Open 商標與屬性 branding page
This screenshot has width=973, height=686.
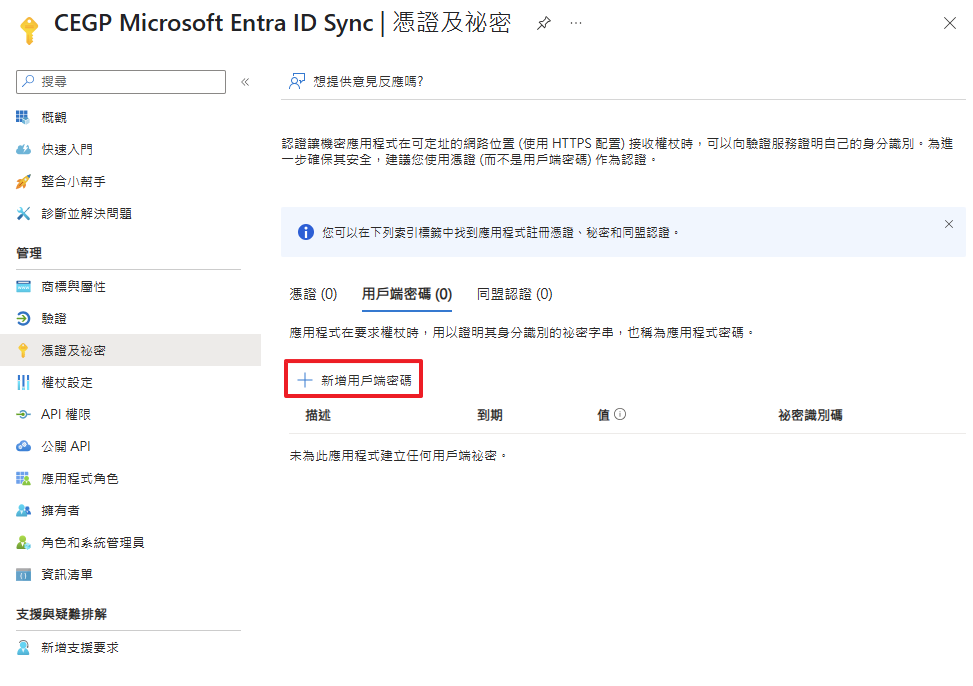click(x=73, y=287)
